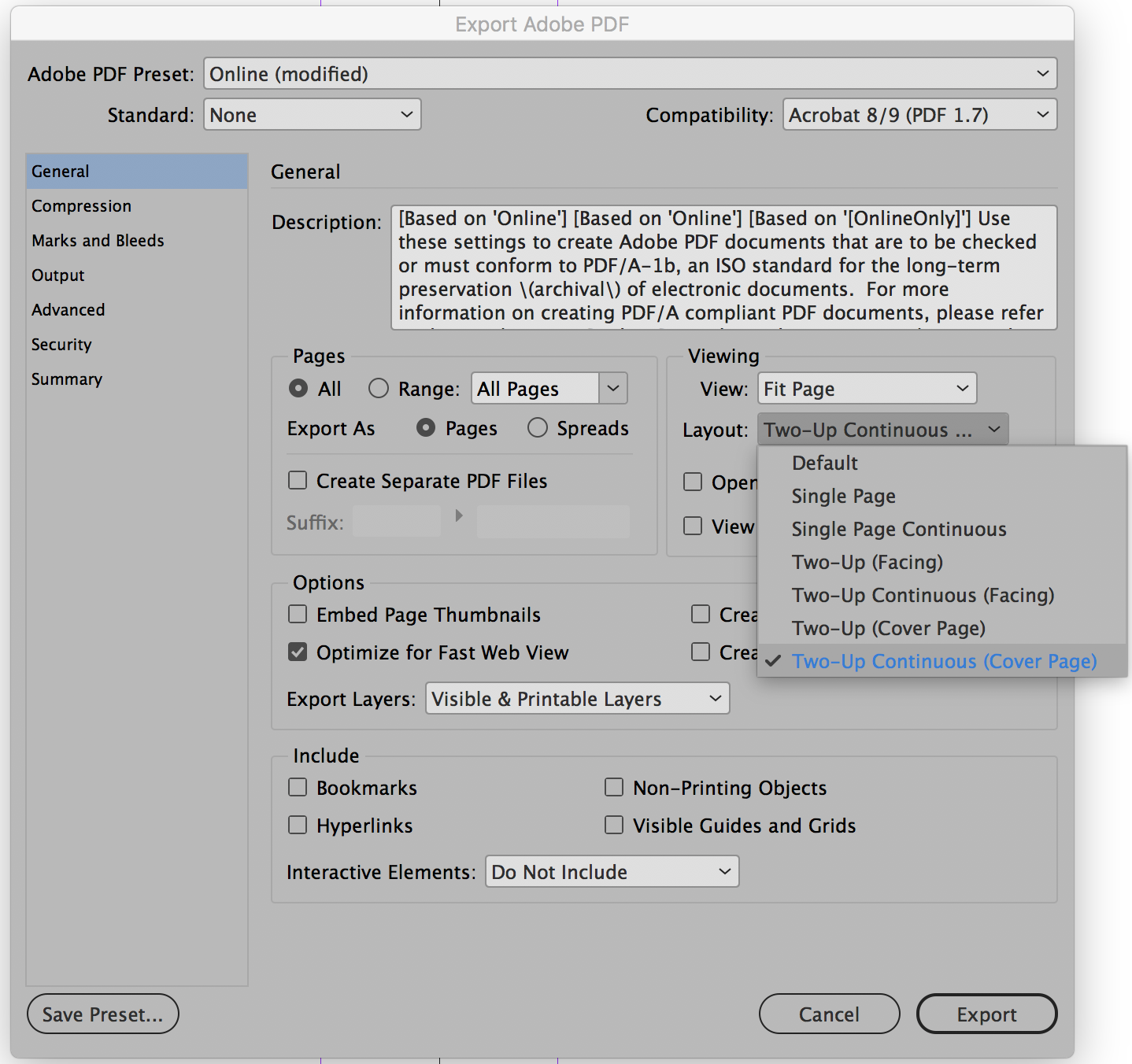Select Two-Up (Cover Page) layout
Viewport: 1132px width, 1064px height.
pyautogui.click(x=942, y=628)
